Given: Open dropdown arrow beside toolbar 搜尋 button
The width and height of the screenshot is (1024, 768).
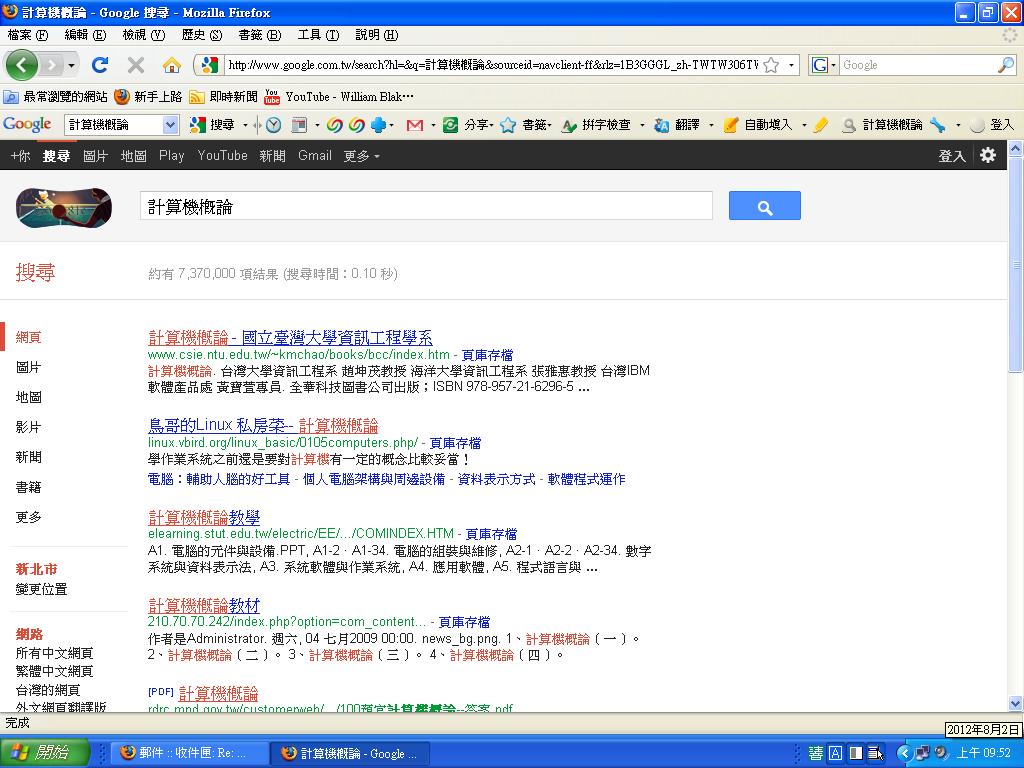Looking at the screenshot, I should click(246, 125).
